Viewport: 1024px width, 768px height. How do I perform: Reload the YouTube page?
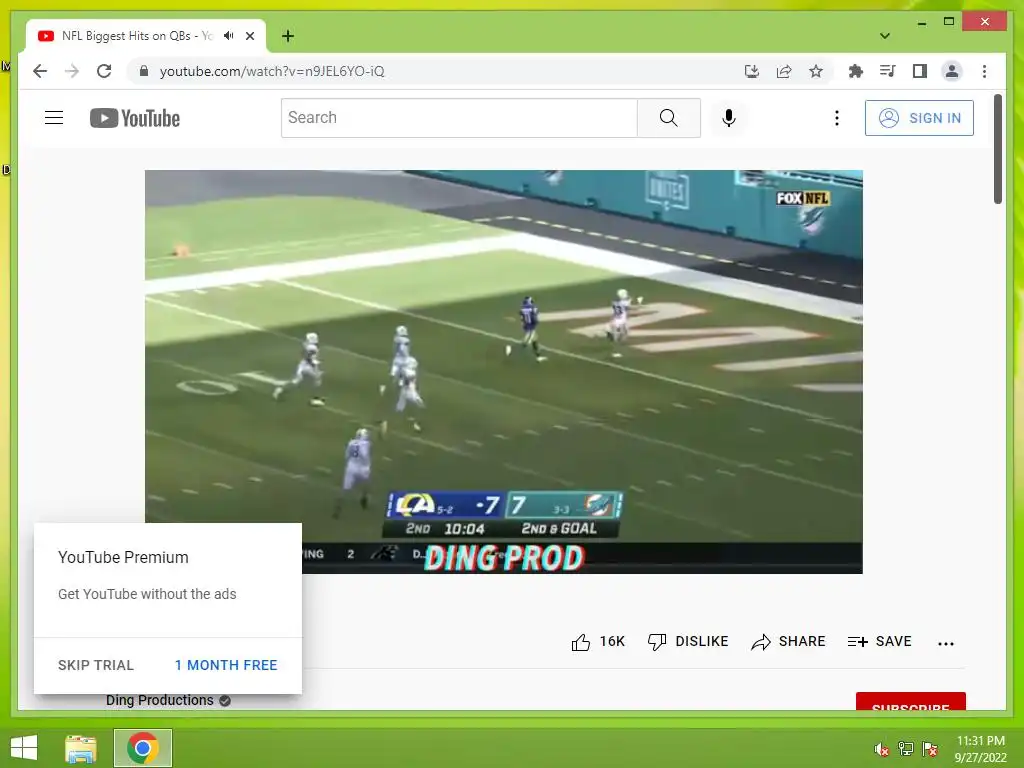104,71
